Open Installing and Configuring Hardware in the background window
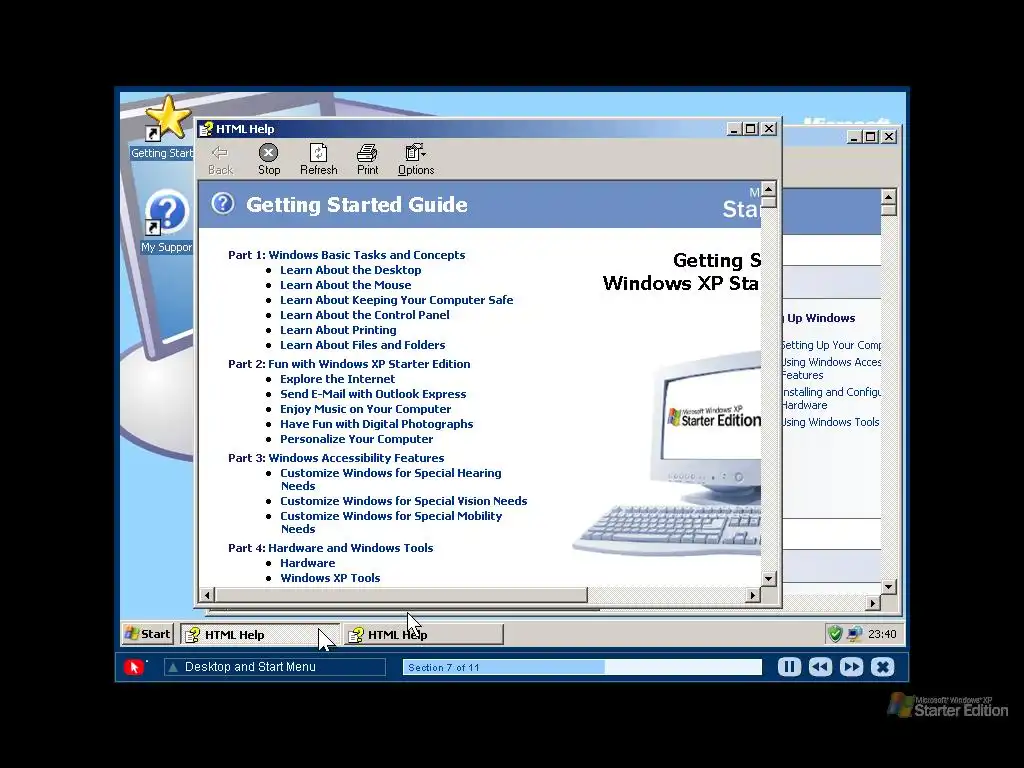The height and width of the screenshot is (768, 1024). (831, 398)
